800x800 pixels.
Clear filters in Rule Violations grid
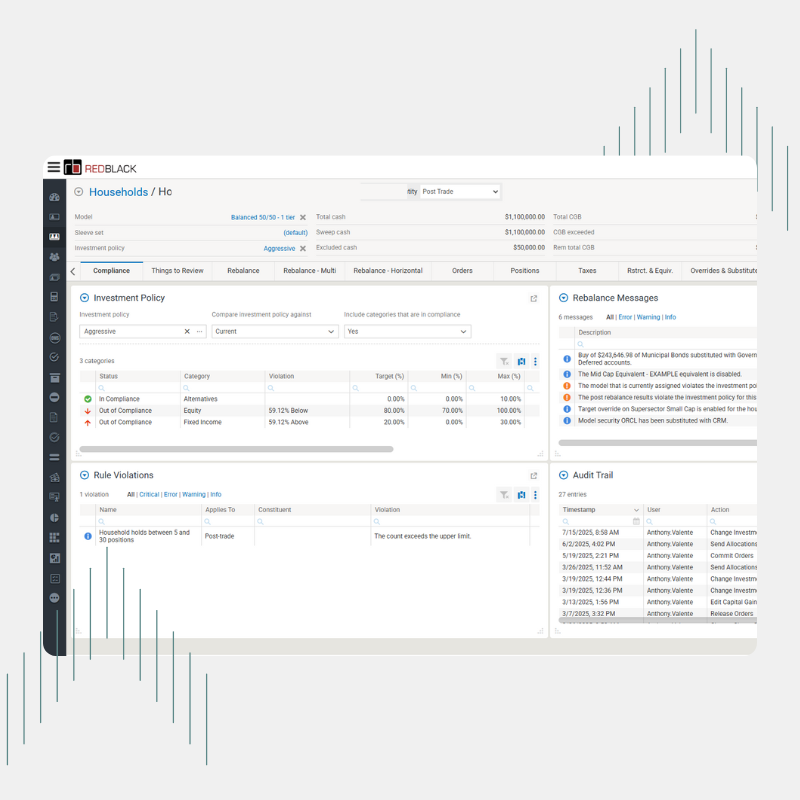click(x=504, y=494)
